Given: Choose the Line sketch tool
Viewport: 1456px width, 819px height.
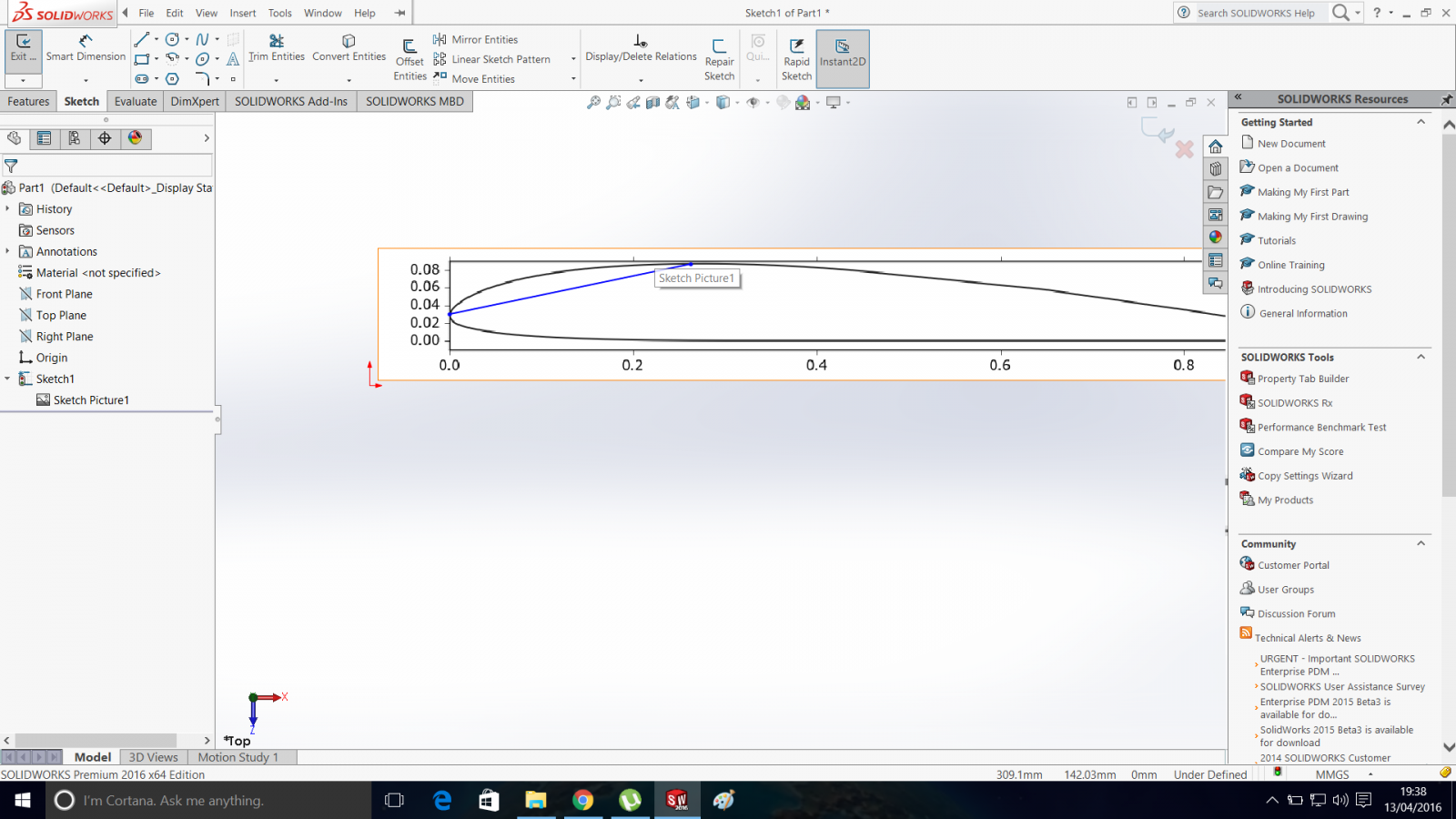Looking at the screenshot, I should coord(141,39).
